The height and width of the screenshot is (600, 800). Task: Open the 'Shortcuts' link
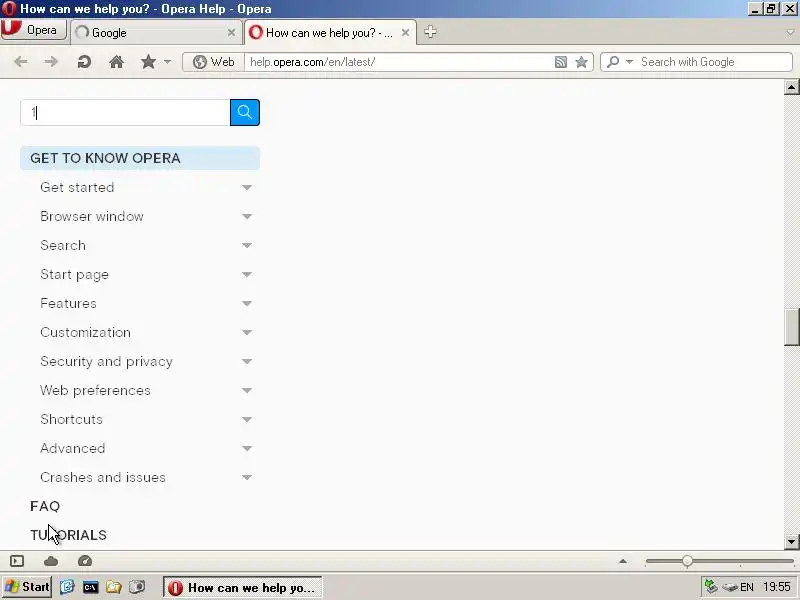pyautogui.click(x=71, y=419)
